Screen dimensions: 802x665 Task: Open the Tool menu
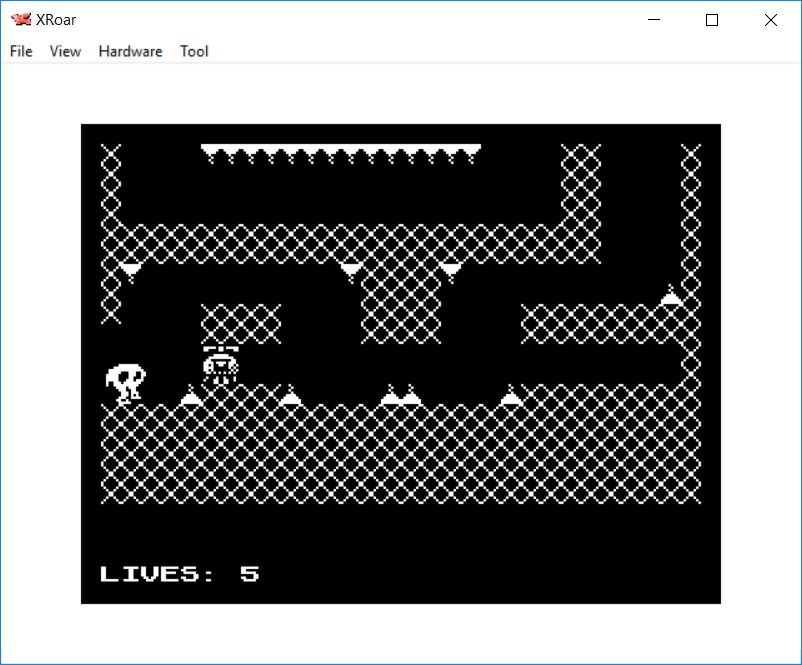(x=194, y=51)
